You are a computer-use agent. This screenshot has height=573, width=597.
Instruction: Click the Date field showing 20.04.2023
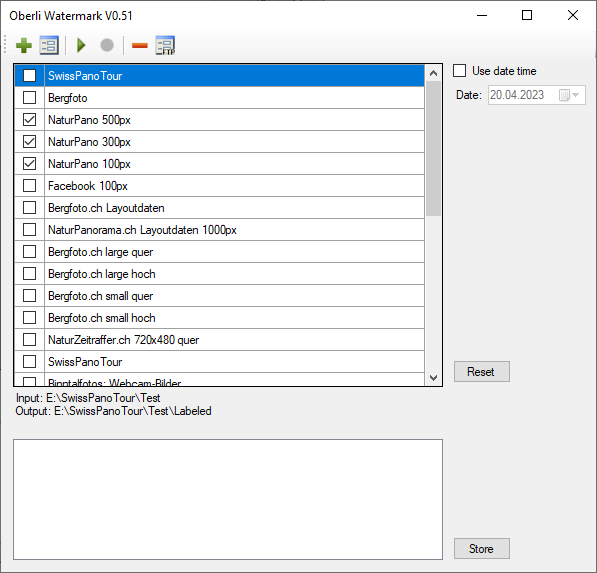point(537,95)
